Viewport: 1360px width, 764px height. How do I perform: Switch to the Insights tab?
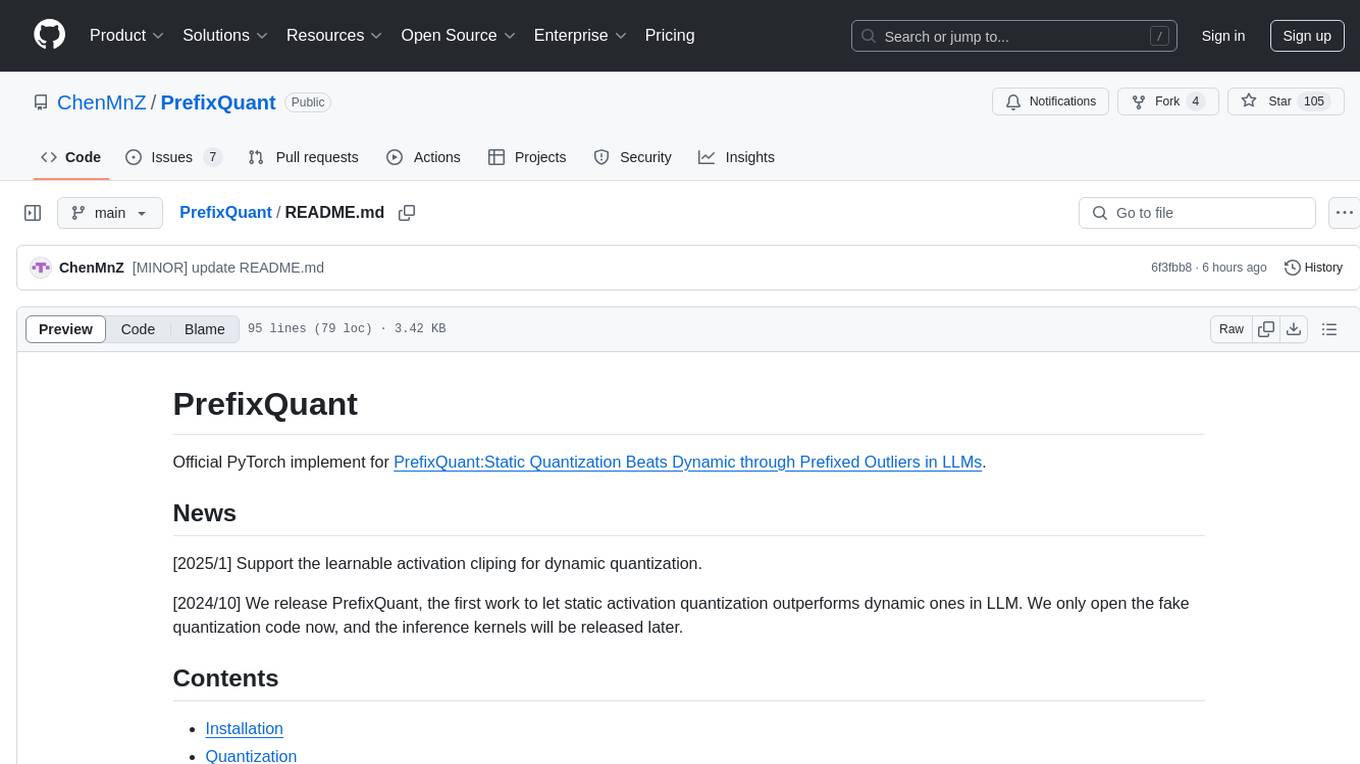pos(736,157)
